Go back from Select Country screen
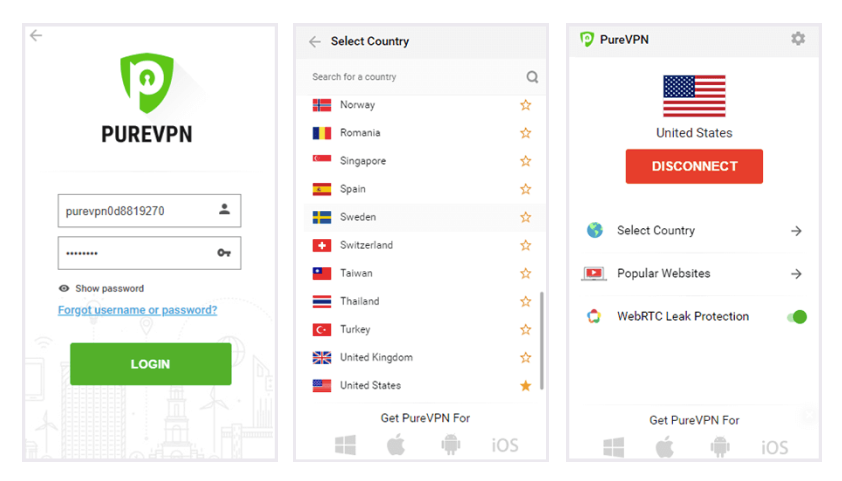842x481 pixels. click(315, 41)
